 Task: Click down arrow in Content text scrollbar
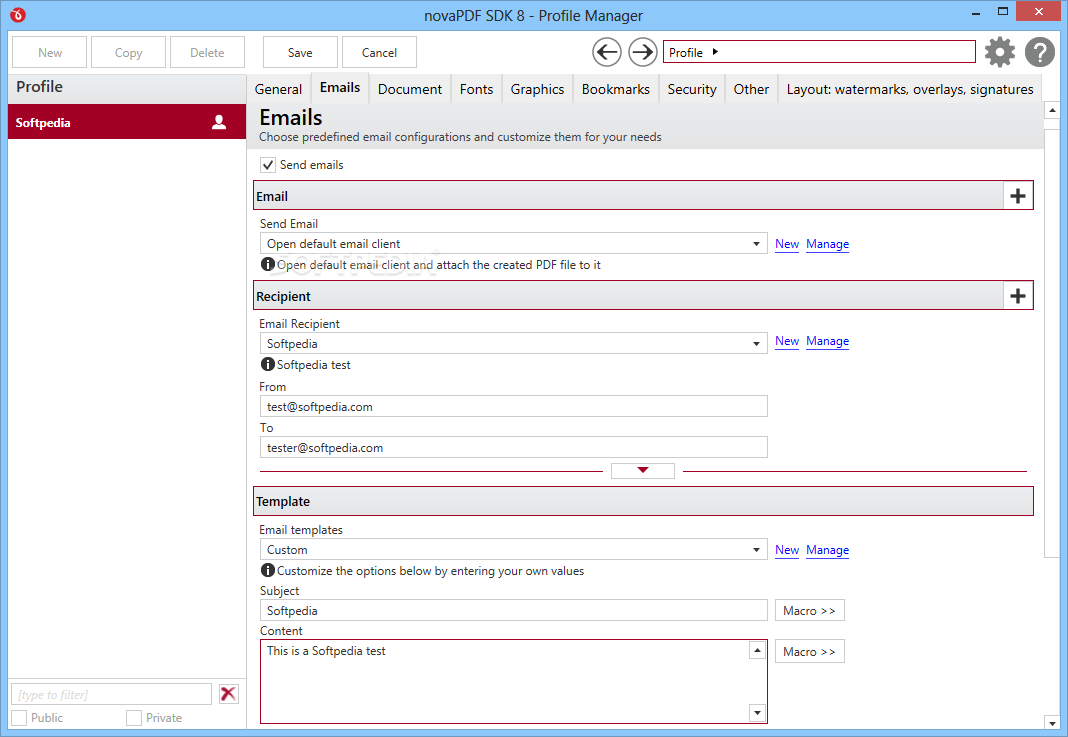(757, 713)
